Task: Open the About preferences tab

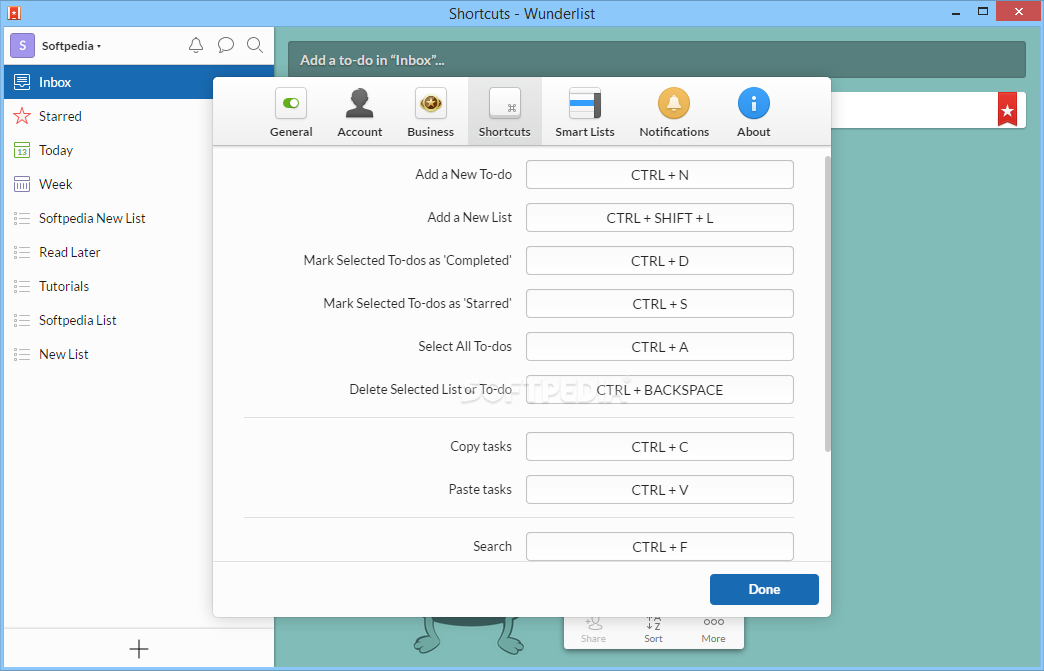Action: pyautogui.click(x=754, y=112)
